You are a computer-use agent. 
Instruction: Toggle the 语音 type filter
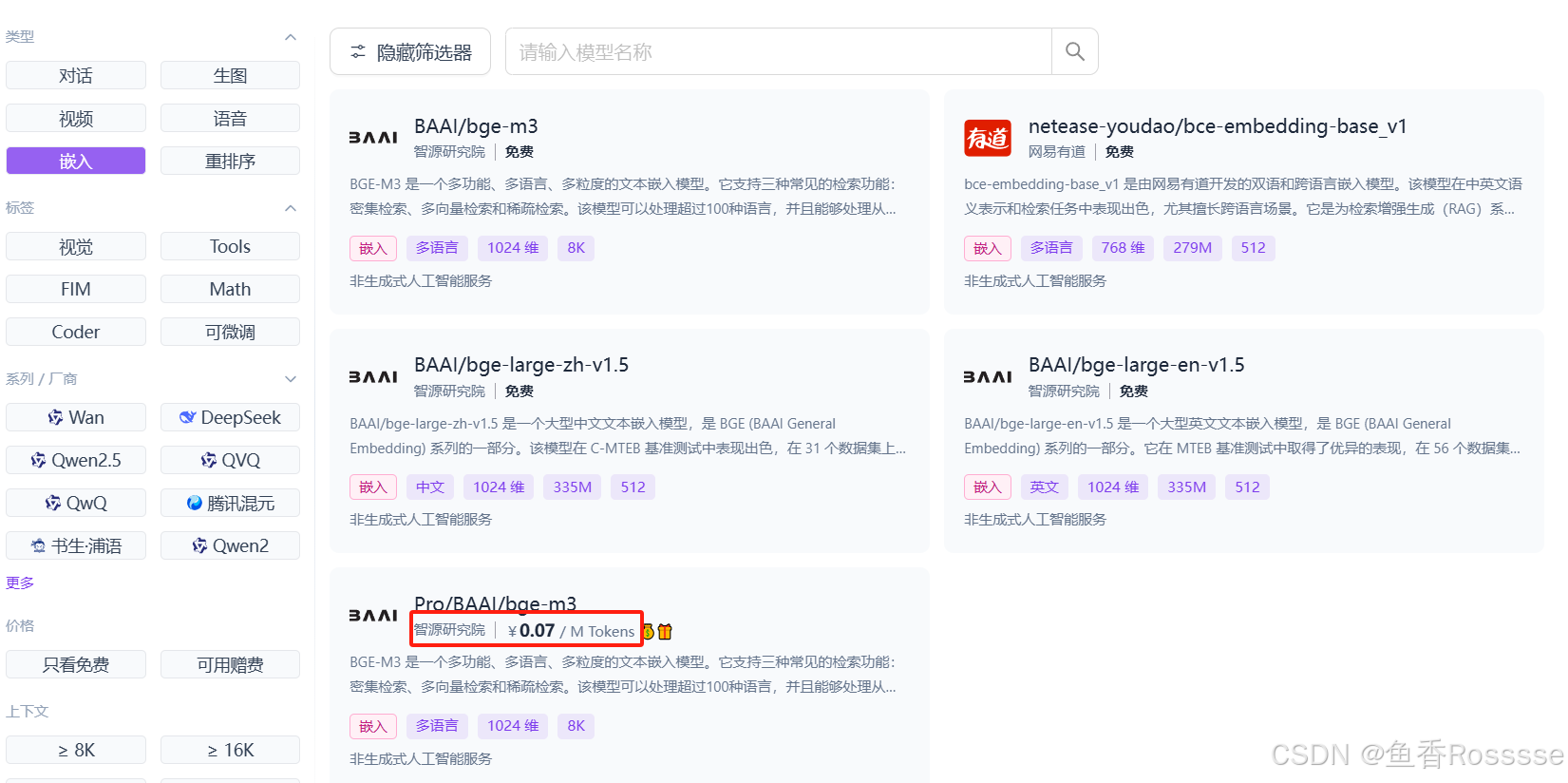pos(230,119)
